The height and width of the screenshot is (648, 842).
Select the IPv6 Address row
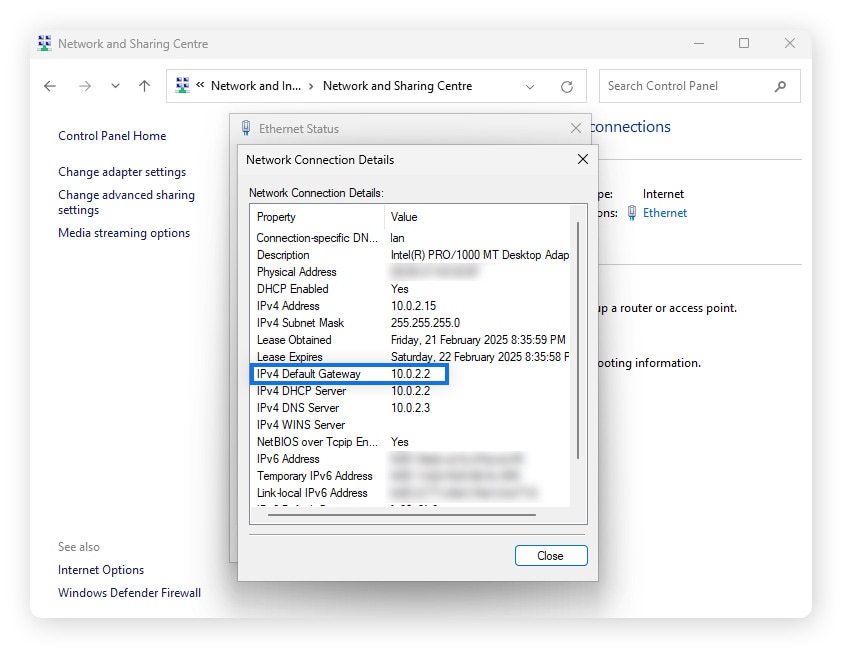[x=410, y=459]
